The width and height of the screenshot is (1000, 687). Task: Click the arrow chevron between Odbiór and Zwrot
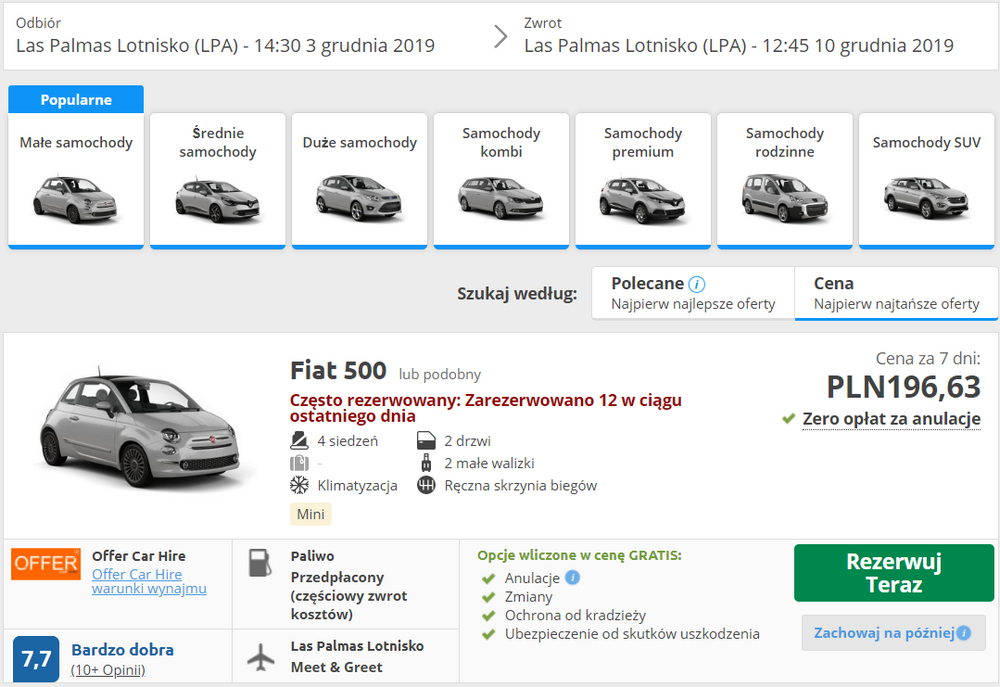tap(501, 36)
